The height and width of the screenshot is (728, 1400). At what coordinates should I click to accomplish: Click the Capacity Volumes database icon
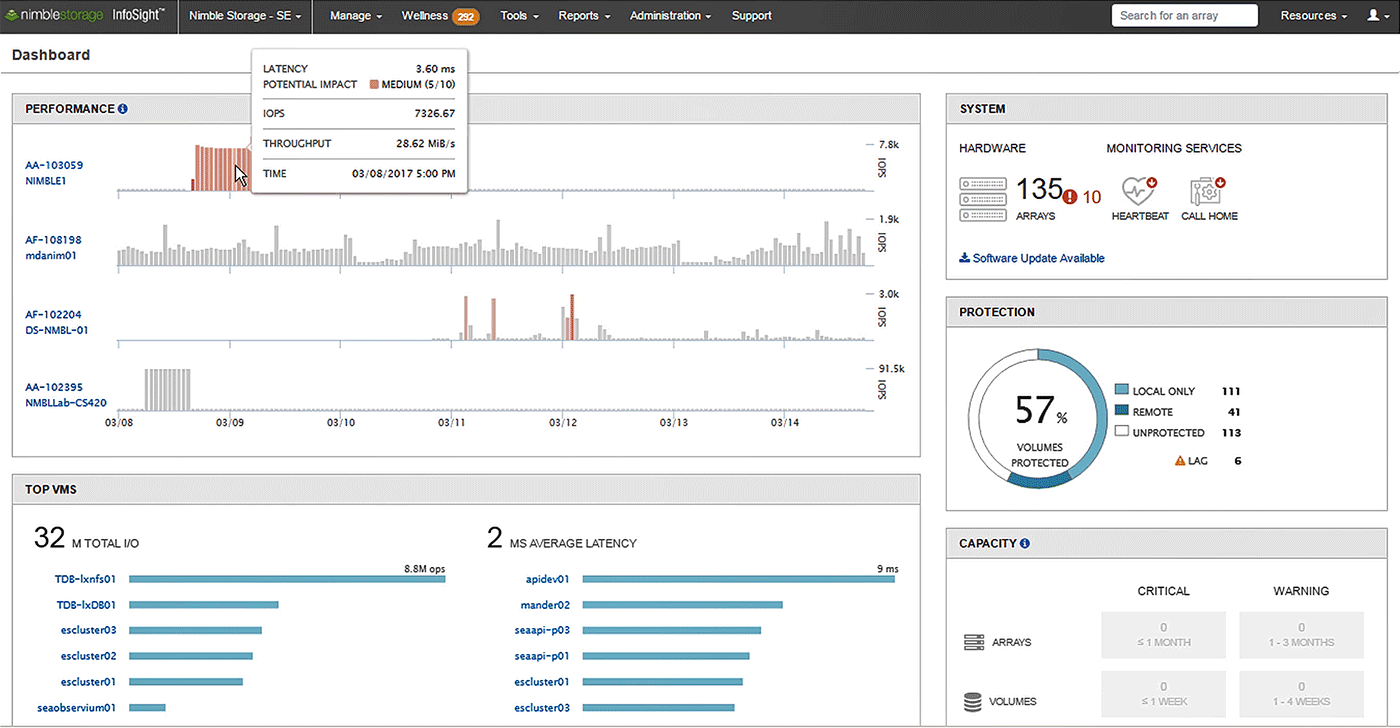click(x=973, y=702)
